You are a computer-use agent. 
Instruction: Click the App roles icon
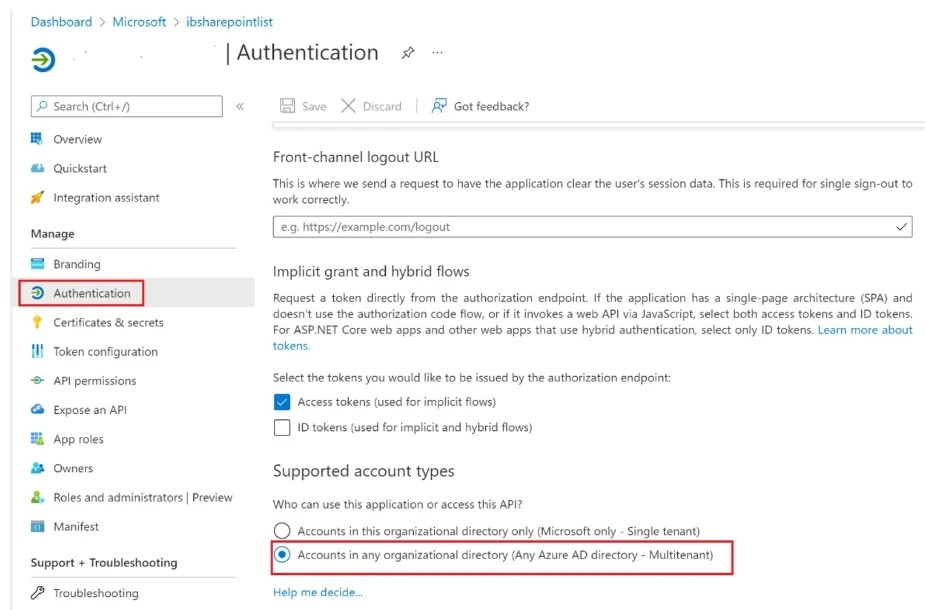pos(37,439)
